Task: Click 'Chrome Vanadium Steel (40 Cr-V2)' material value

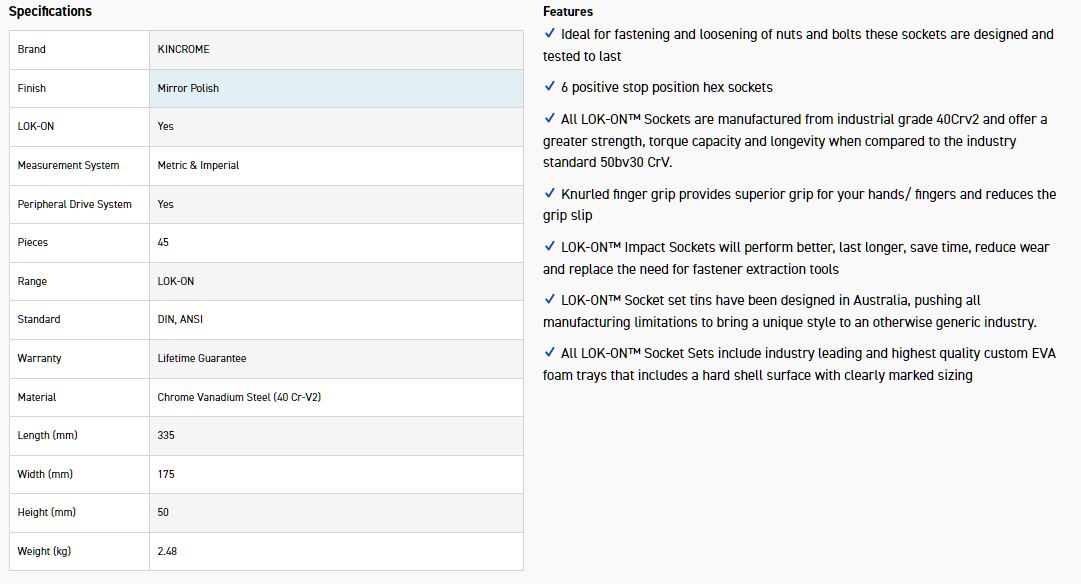Action: pyautogui.click(x=239, y=397)
